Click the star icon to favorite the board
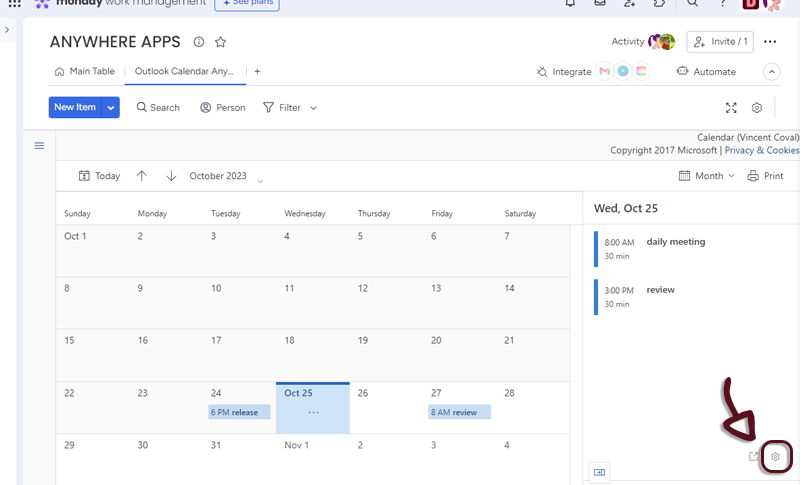The height and width of the screenshot is (485, 800). point(220,42)
